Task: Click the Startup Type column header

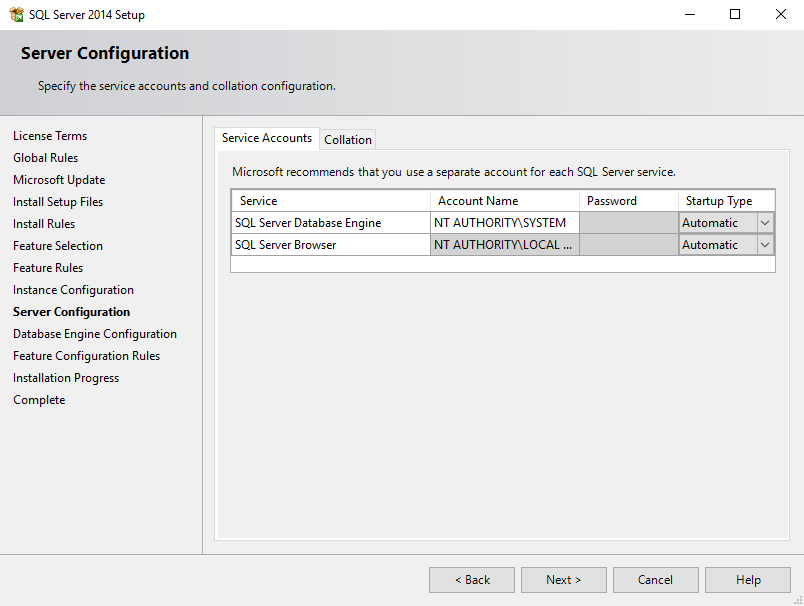Action: click(x=726, y=201)
